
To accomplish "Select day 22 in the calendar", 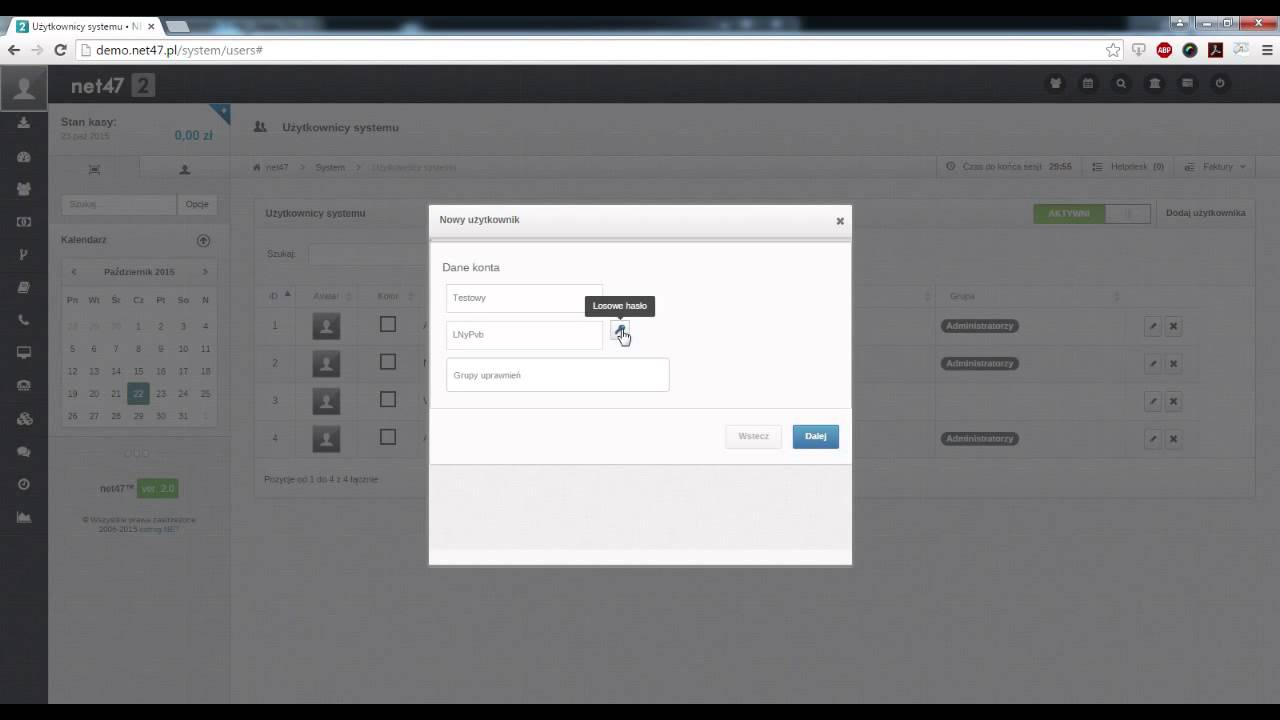I will coord(138,393).
